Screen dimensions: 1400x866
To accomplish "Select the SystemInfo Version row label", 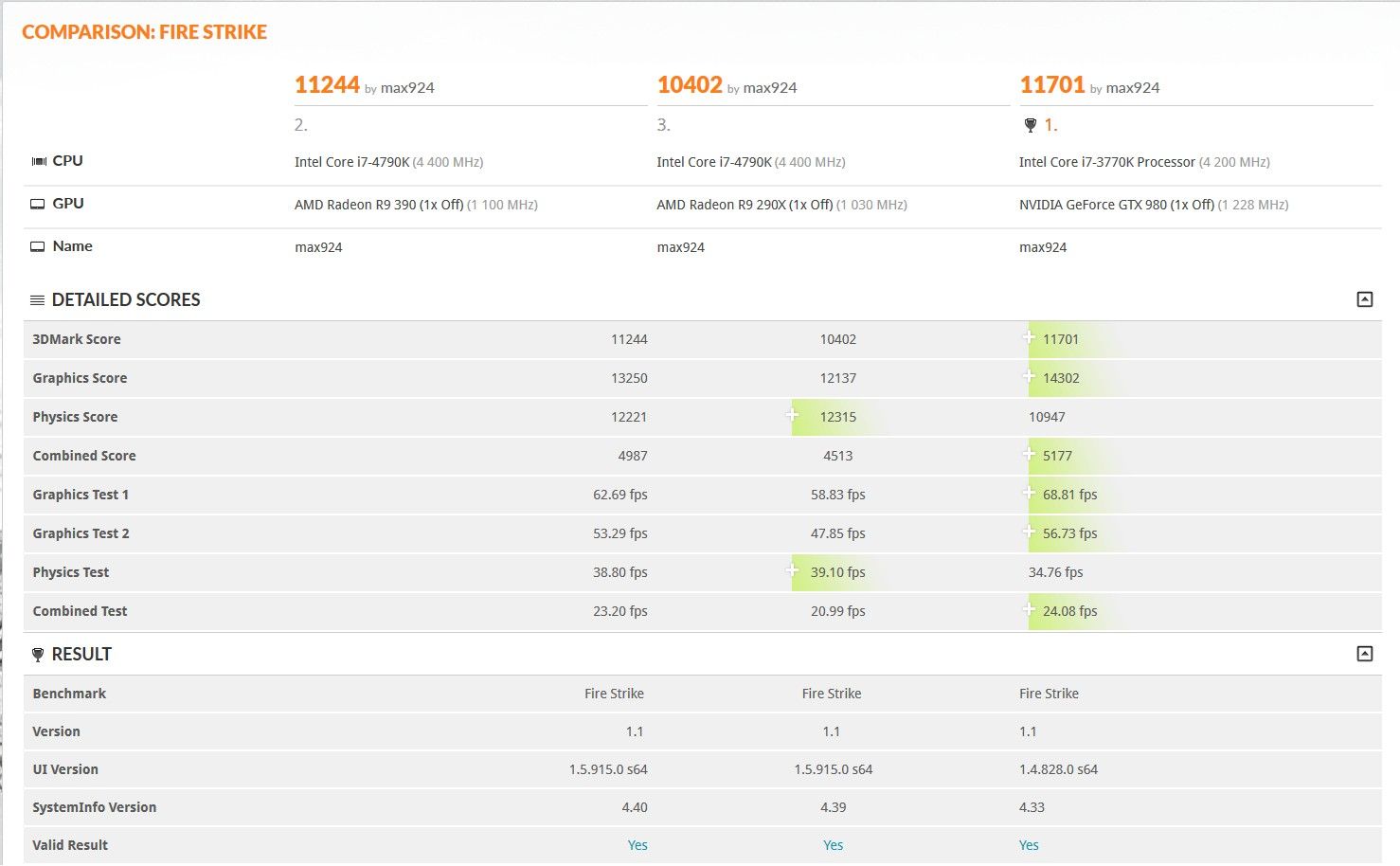I will (95, 807).
